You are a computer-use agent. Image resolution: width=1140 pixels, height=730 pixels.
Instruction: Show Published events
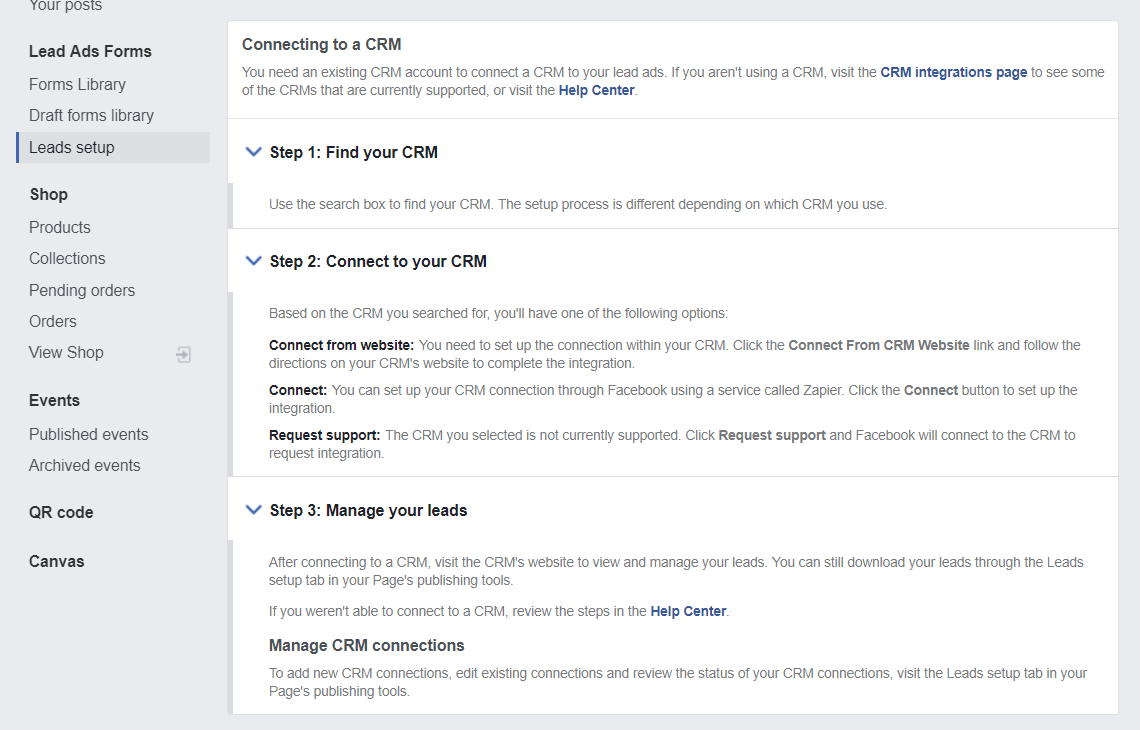tap(89, 434)
